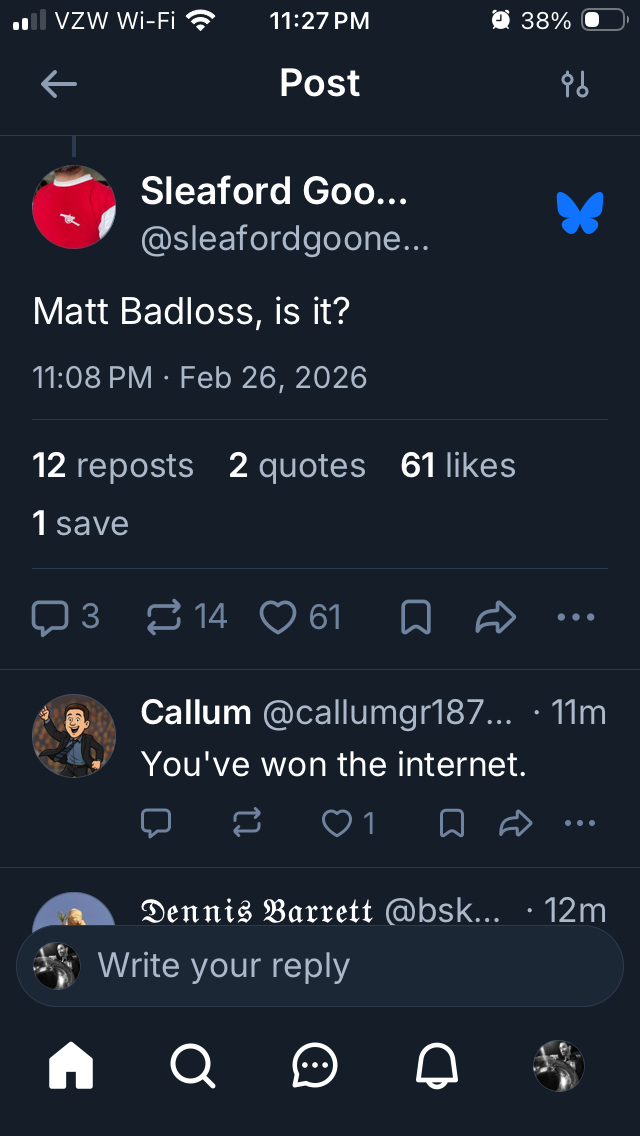640x1136 pixels.
Task: View the 61 likes list
Action: pyautogui.click(x=458, y=466)
